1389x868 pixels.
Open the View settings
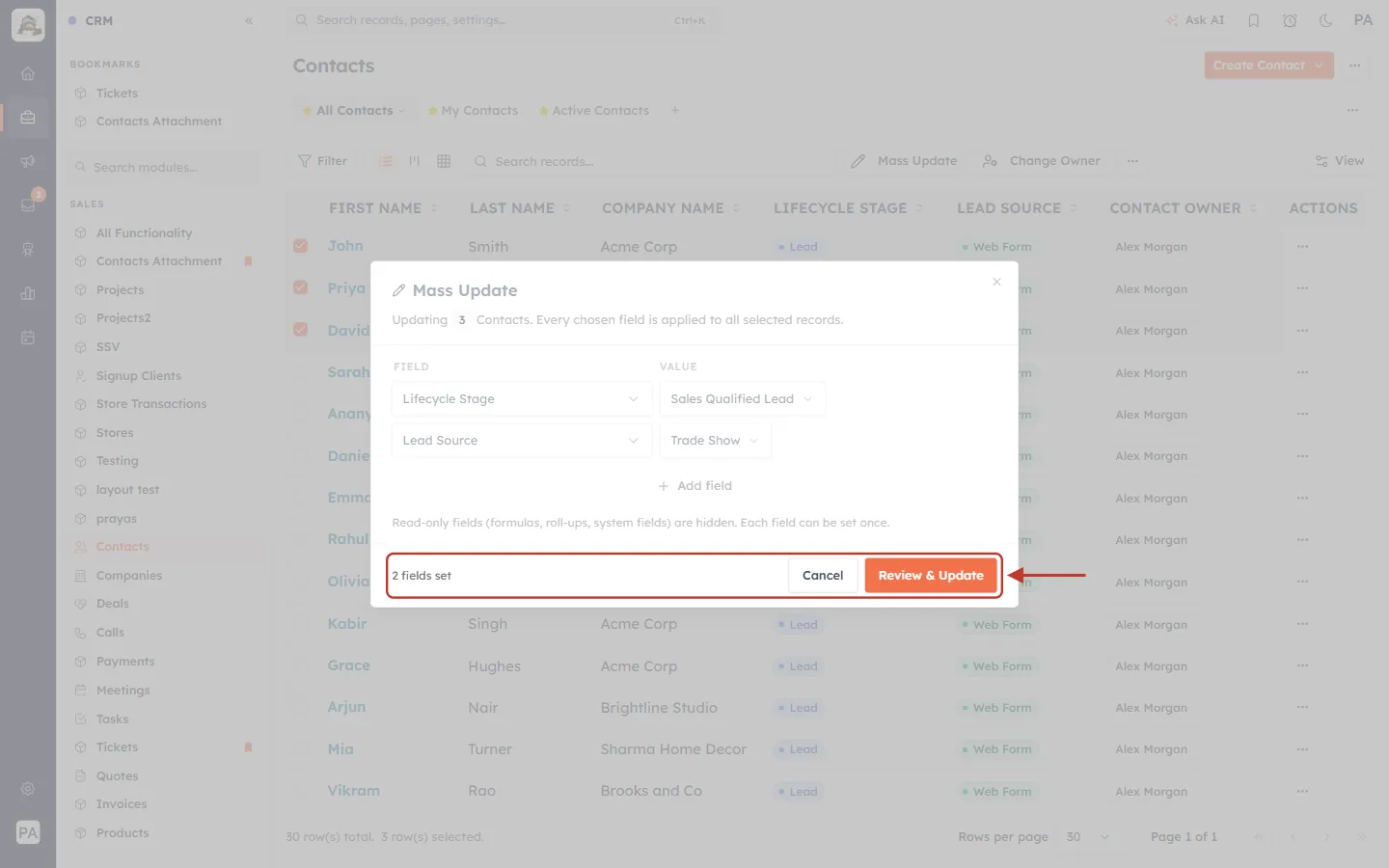pyautogui.click(x=1340, y=161)
